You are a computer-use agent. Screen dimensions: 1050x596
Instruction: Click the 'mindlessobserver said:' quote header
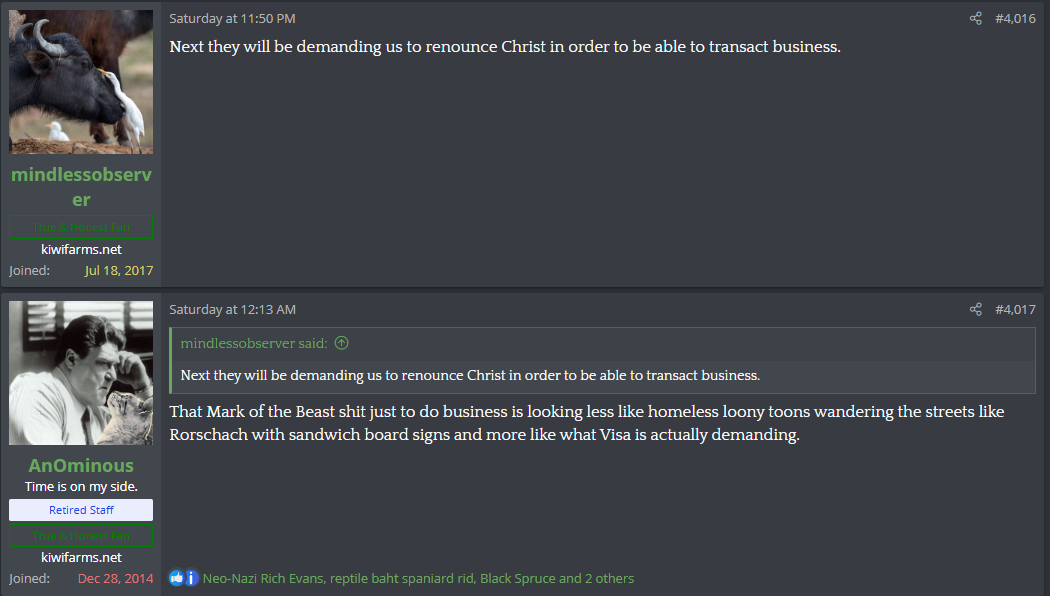254,343
